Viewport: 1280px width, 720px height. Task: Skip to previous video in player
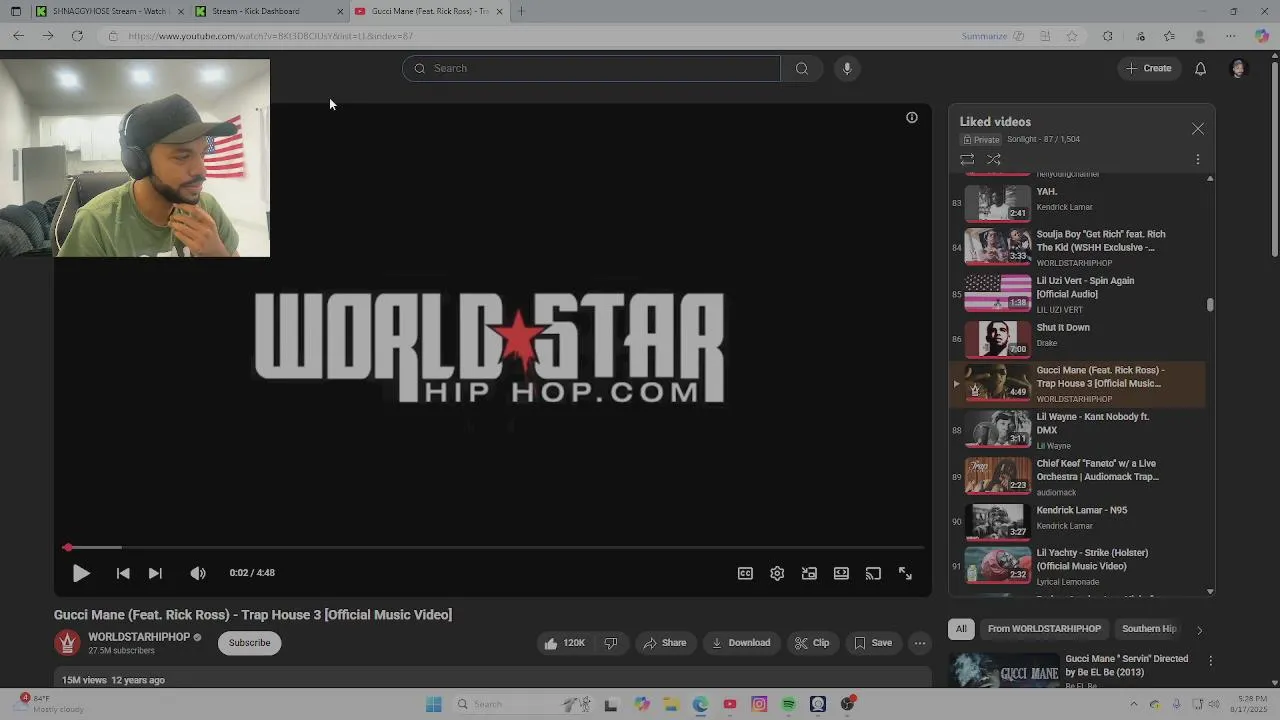(123, 573)
